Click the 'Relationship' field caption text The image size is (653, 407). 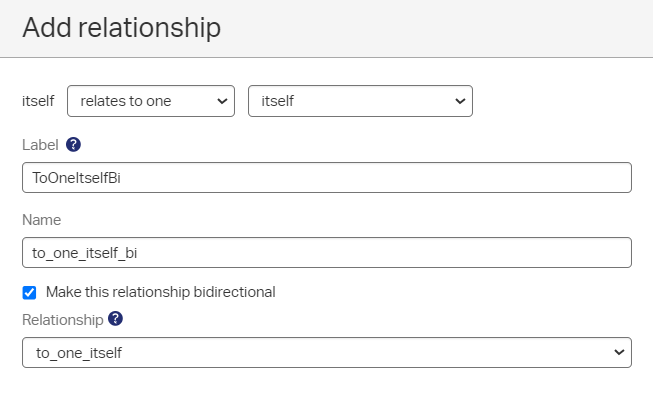tap(62, 319)
